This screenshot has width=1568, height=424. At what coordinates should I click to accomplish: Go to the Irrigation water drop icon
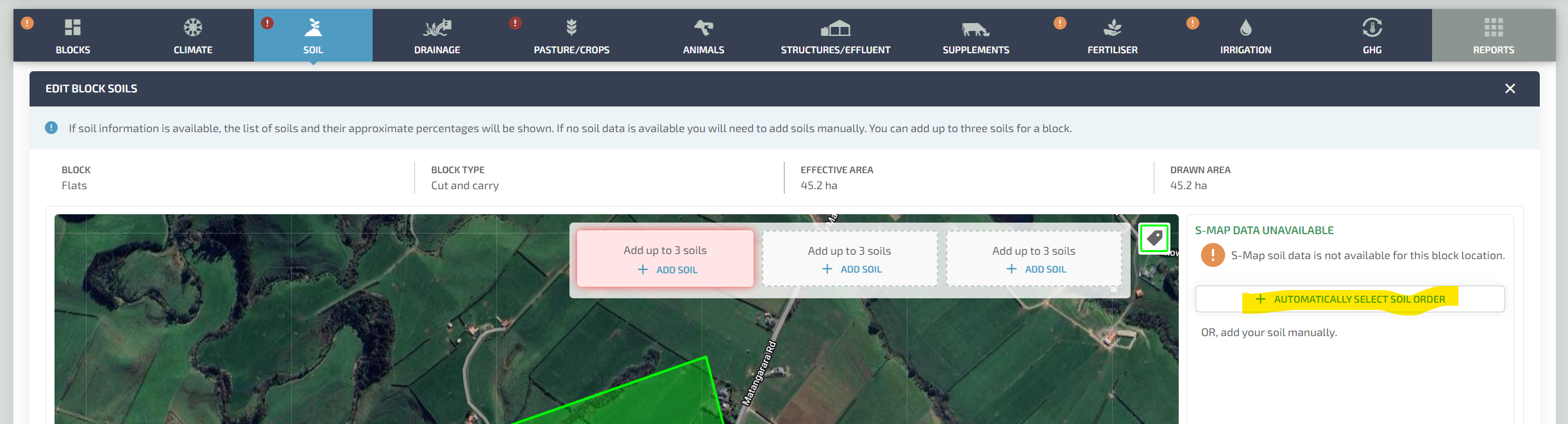1245,28
